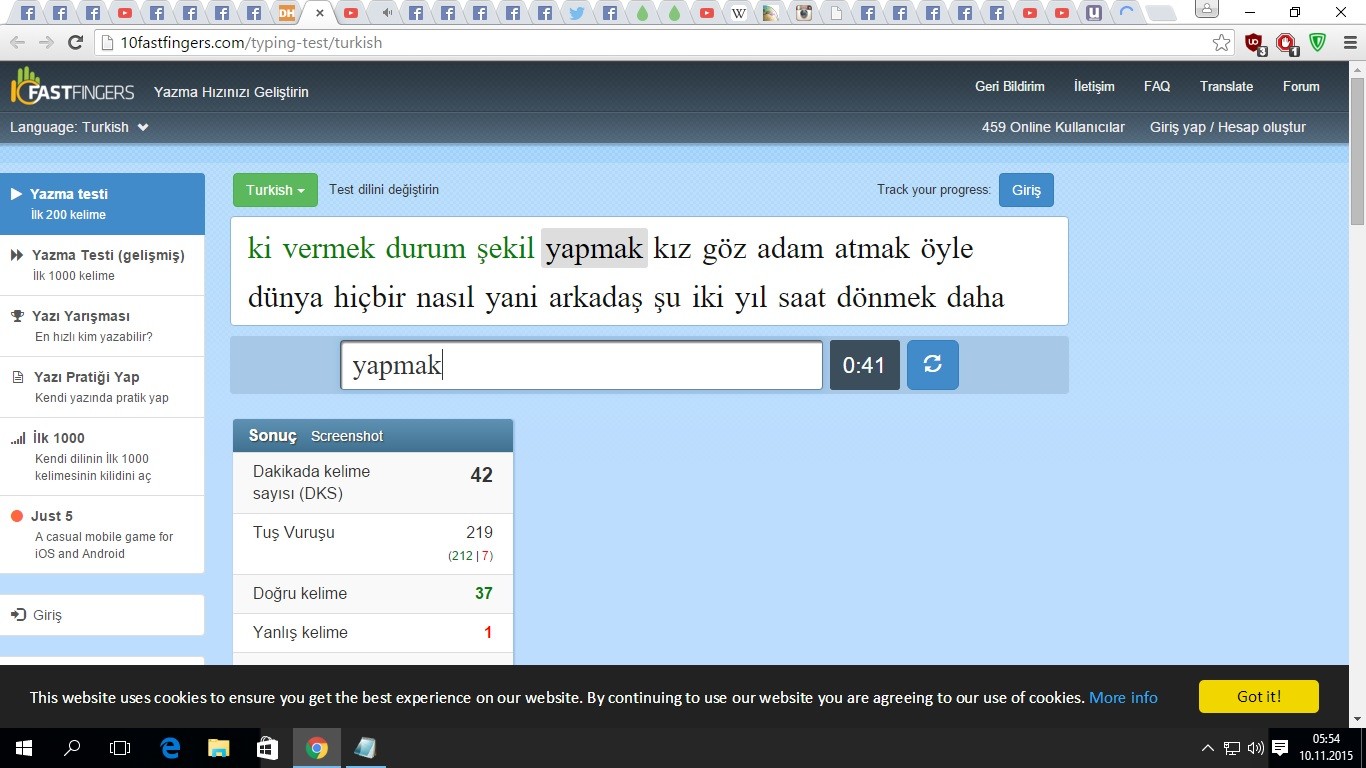Launch Microsoft Edge from the taskbar
This screenshot has width=1366, height=768.
(x=170, y=747)
